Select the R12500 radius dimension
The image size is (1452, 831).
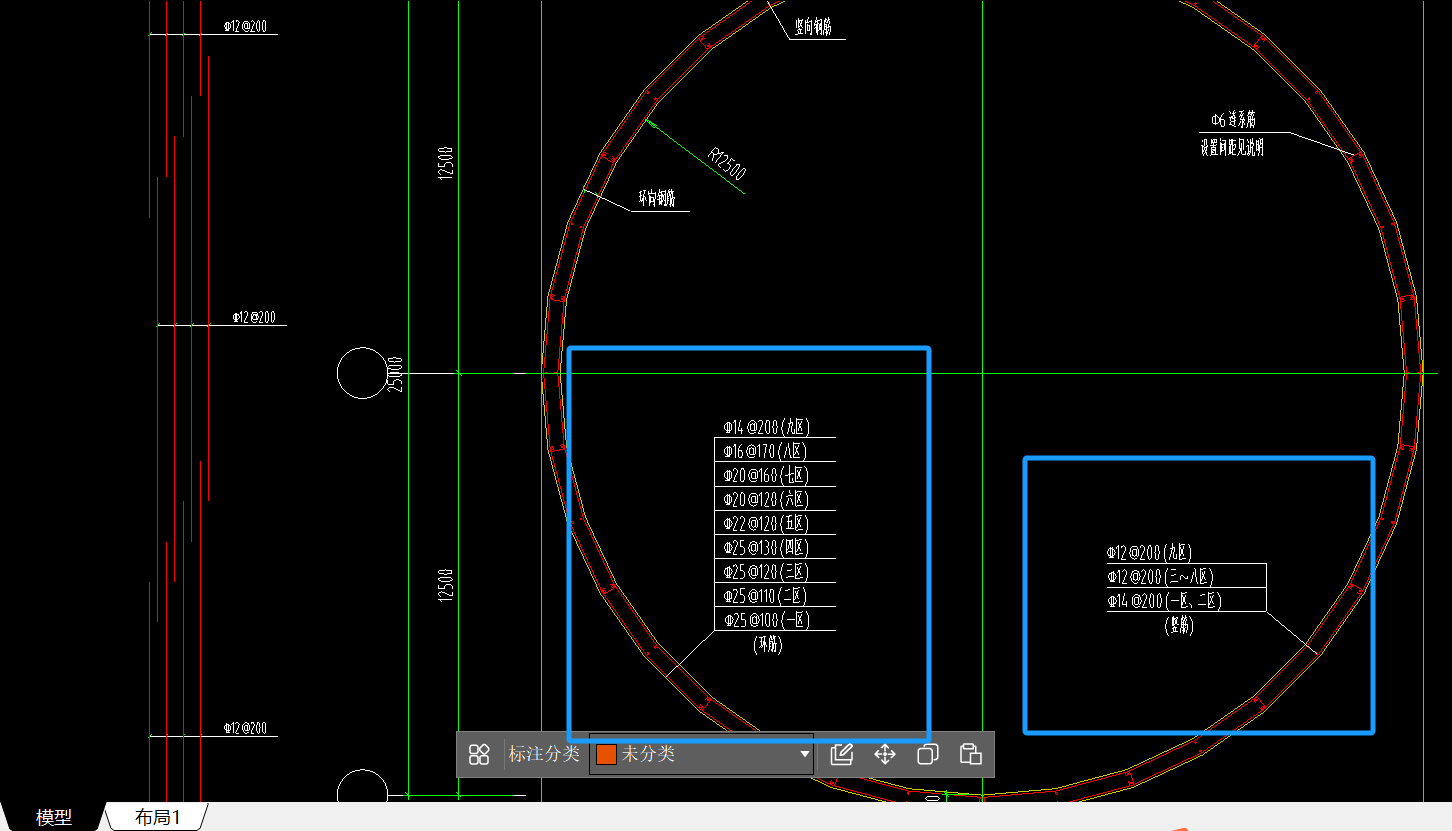(727, 164)
